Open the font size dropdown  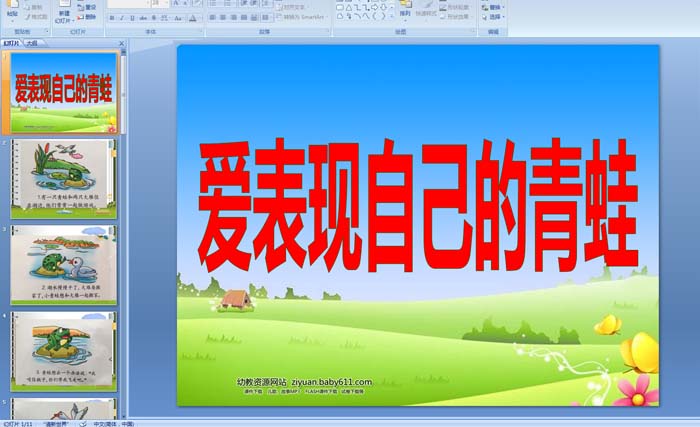tap(167, 4)
